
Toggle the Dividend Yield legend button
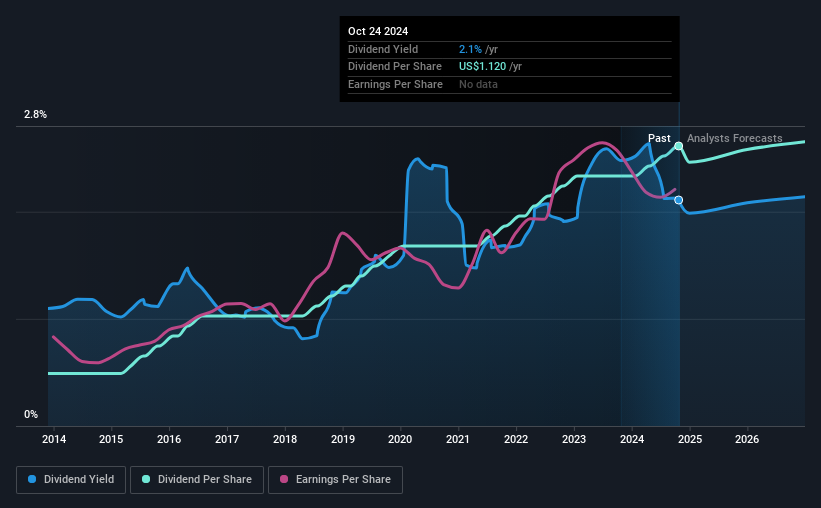coord(71,480)
